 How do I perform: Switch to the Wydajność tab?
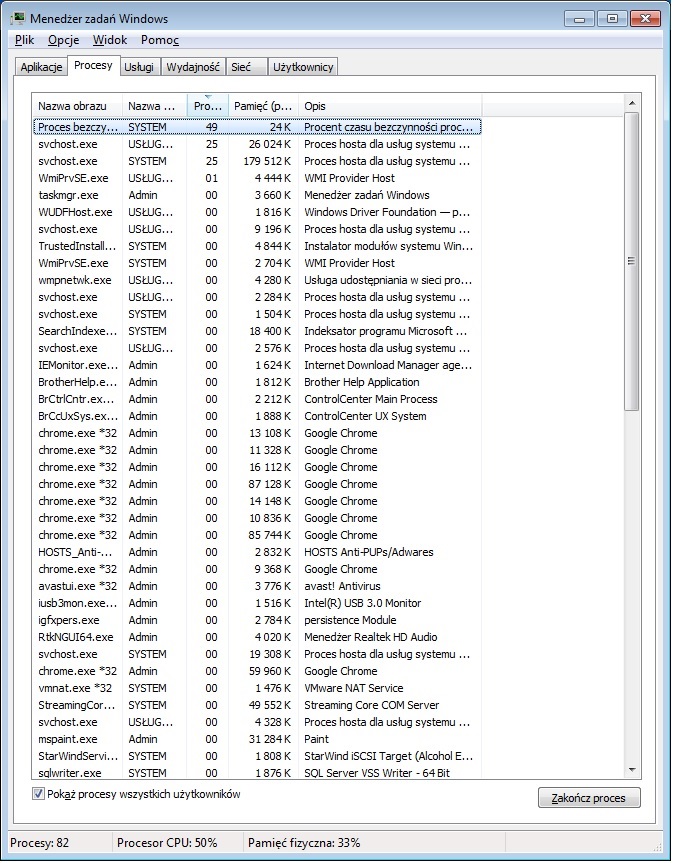click(193, 67)
